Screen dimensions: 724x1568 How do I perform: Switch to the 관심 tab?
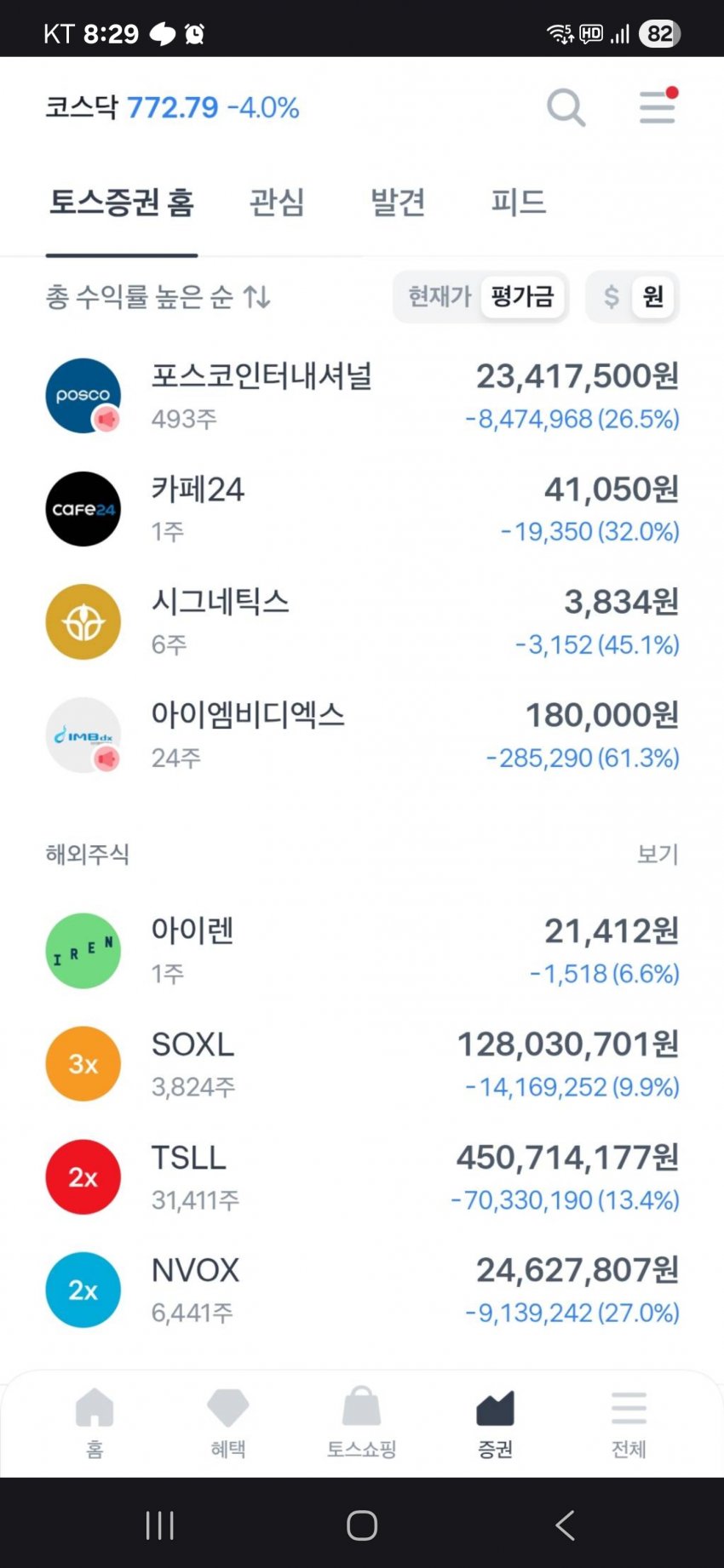point(277,203)
